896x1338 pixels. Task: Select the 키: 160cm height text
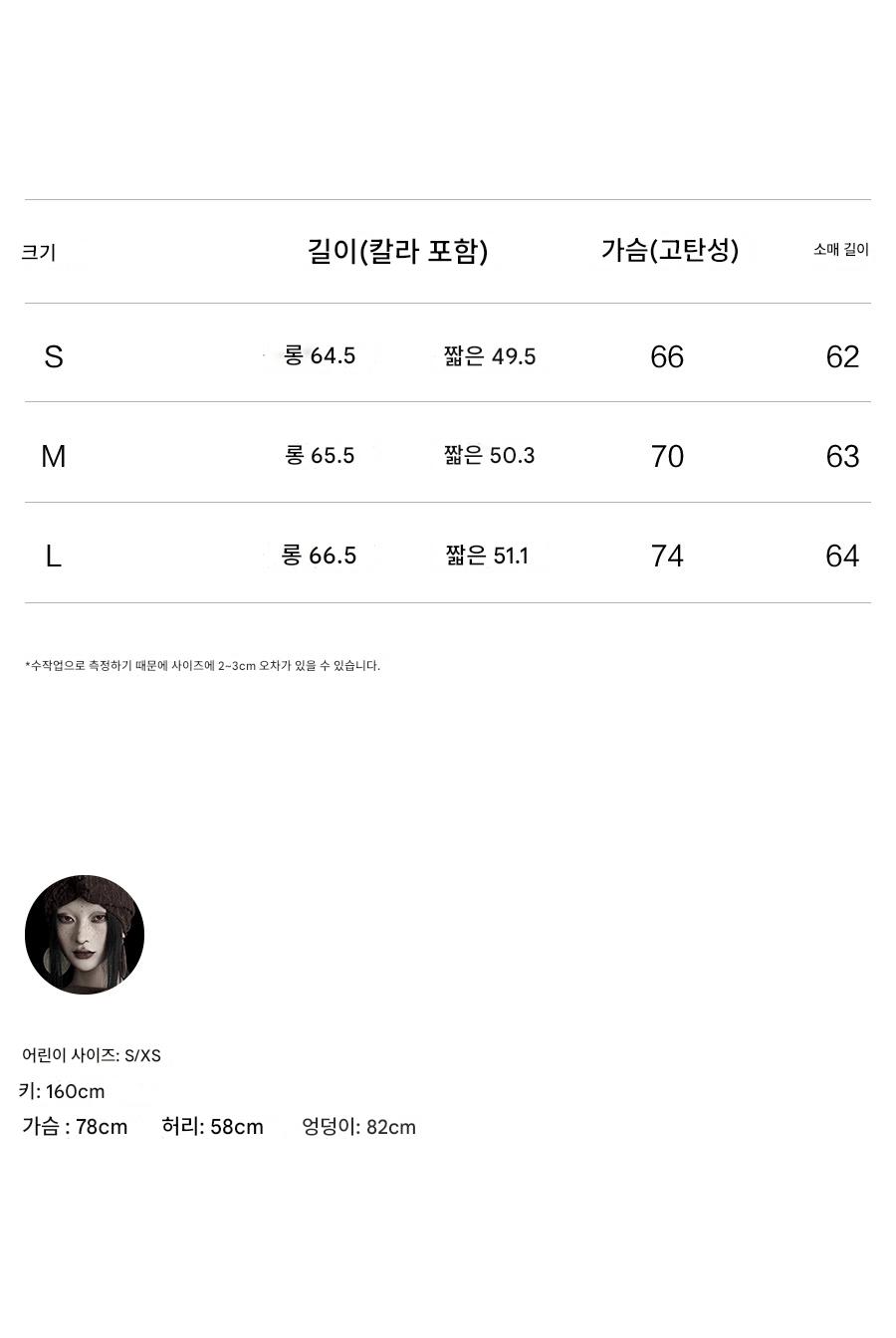point(62,1091)
